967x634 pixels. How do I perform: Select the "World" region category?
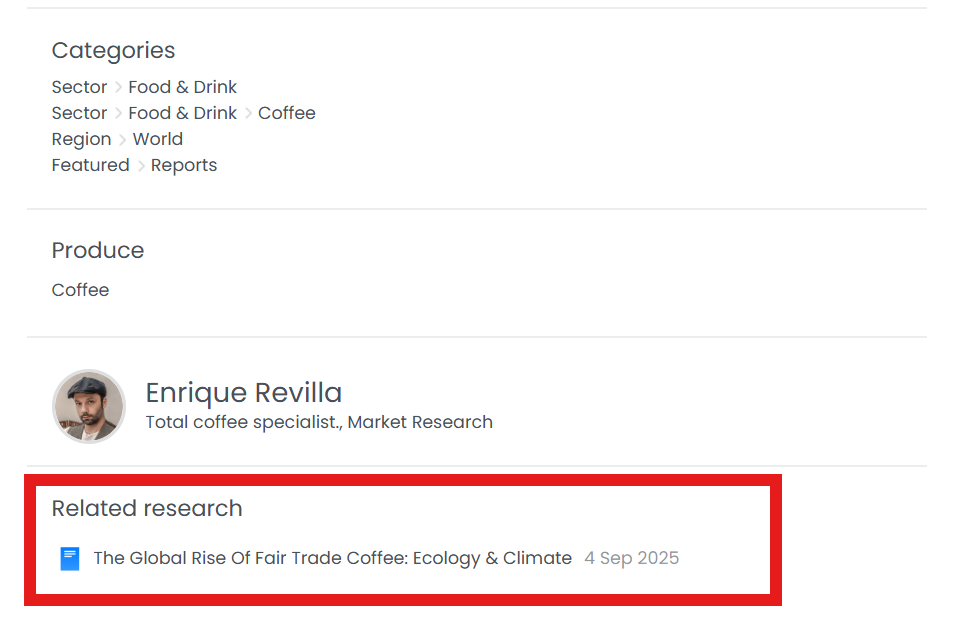157,139
